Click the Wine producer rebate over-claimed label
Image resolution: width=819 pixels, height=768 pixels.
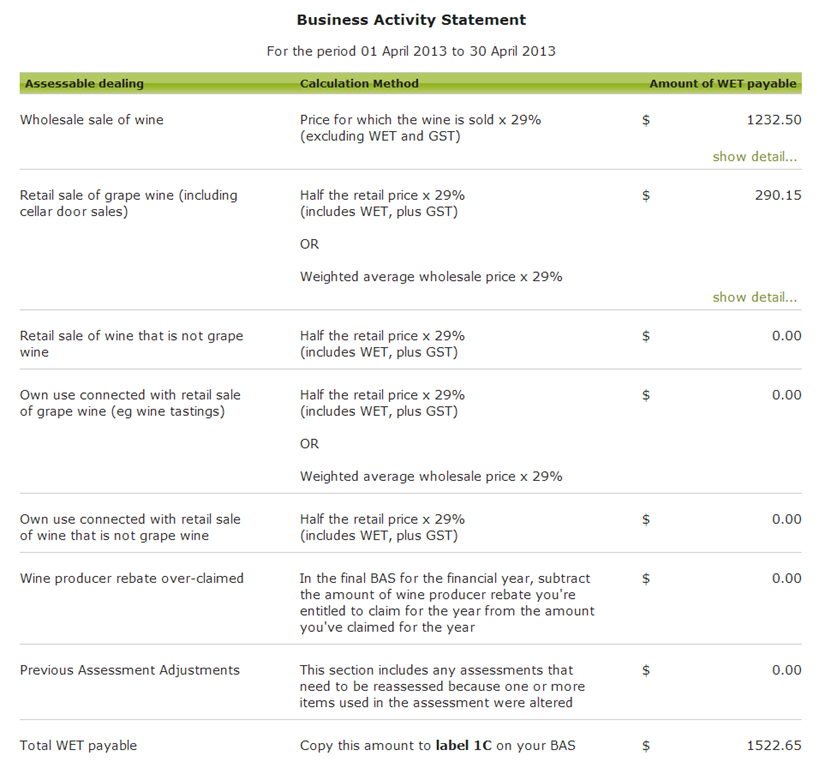(132, 578)
